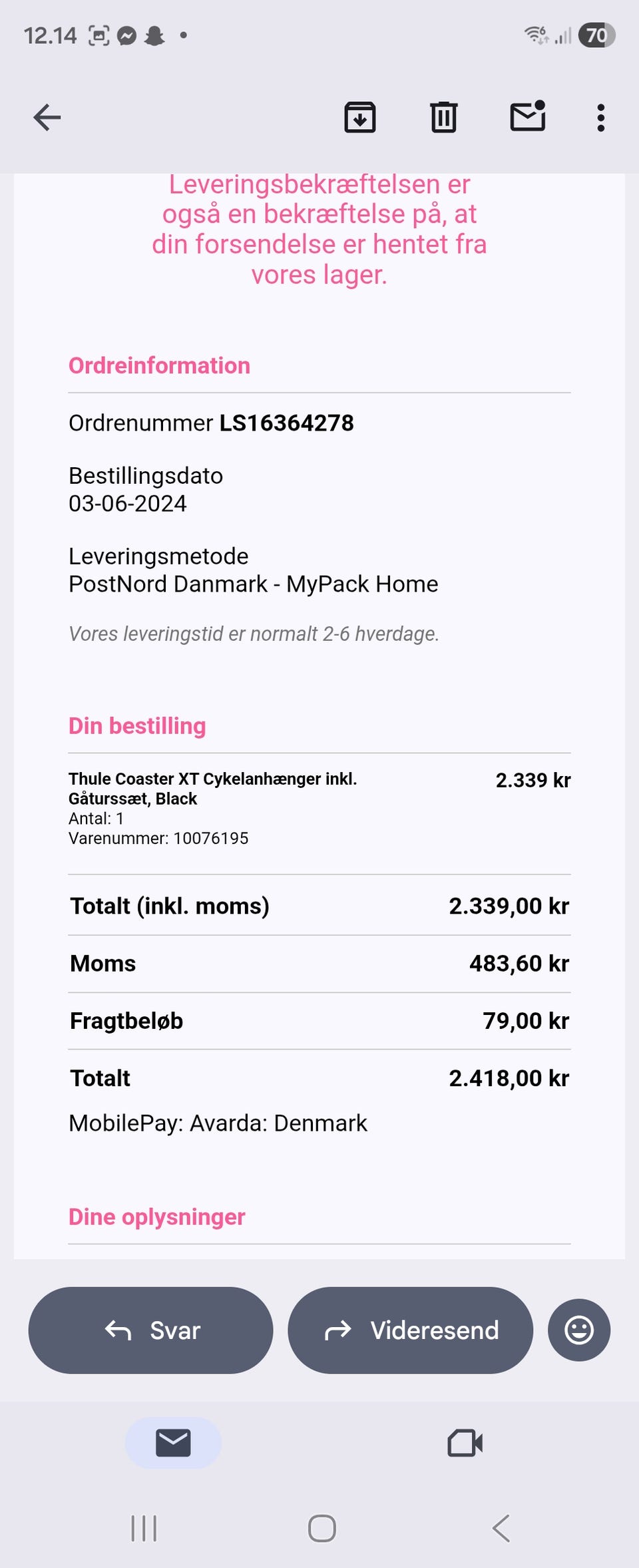Tap the order number LS16364278
The image size is (639, 1568).
tap(286, 423)
